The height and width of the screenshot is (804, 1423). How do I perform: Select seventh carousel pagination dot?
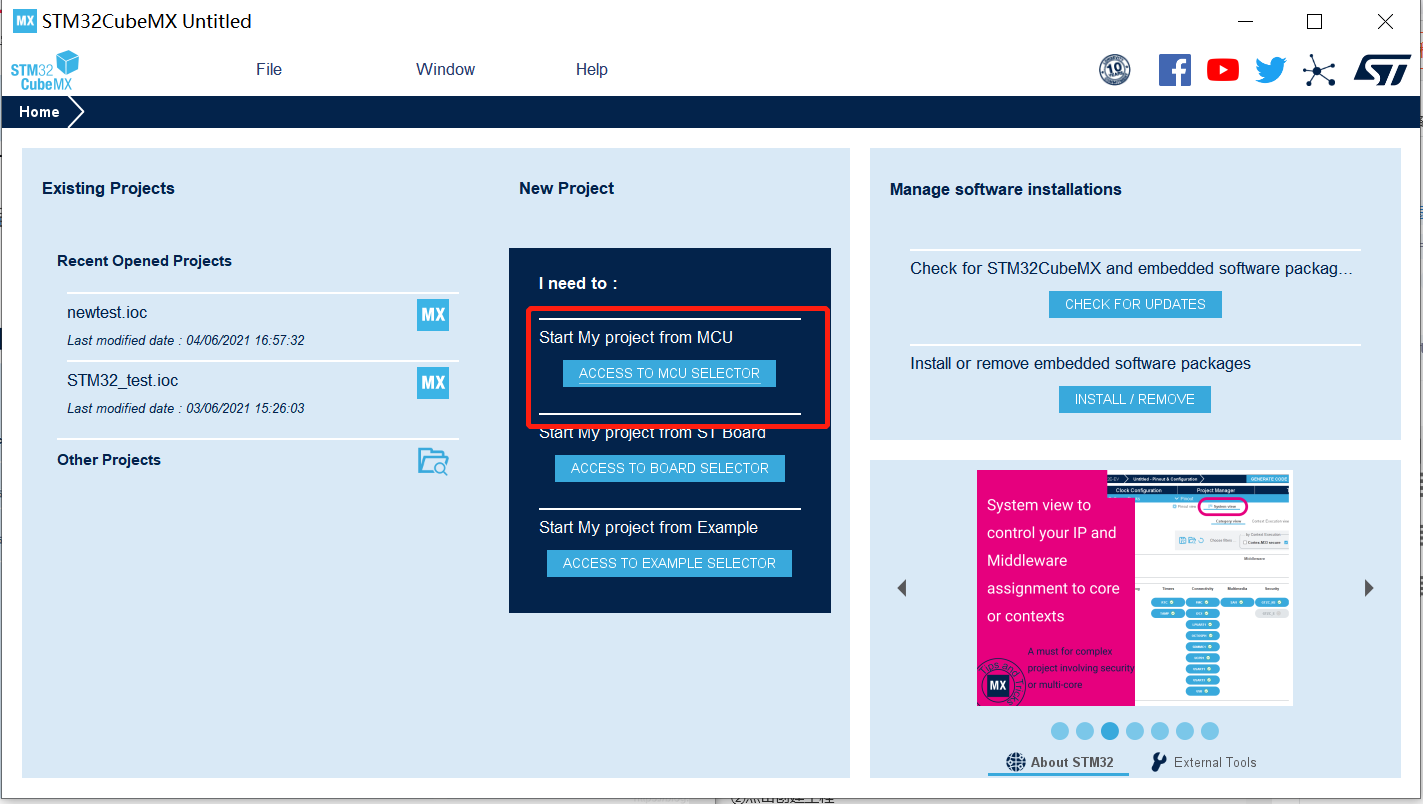1210,731
